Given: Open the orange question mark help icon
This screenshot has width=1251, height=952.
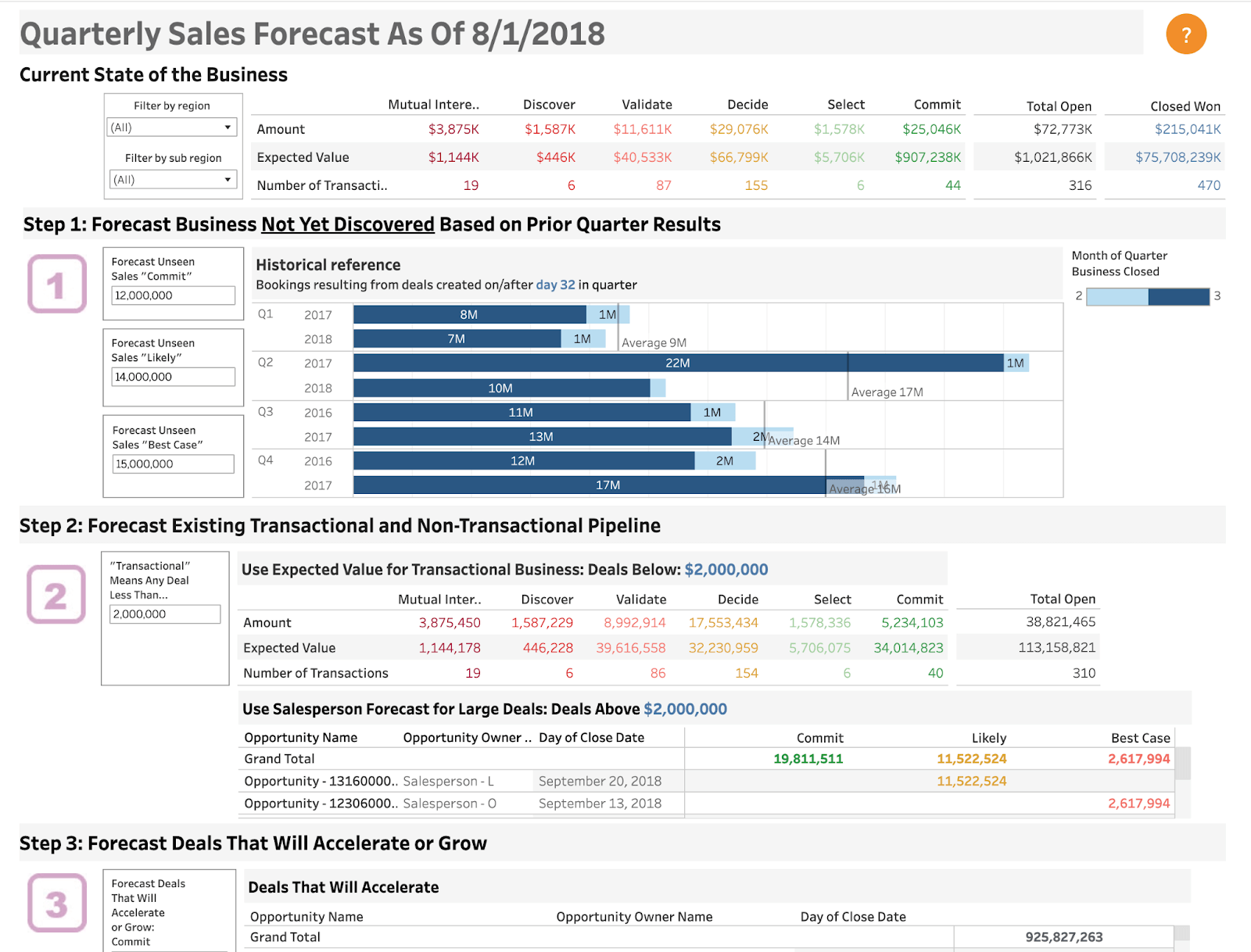Looking at the screenshot, I should (x=1186, y=34).
